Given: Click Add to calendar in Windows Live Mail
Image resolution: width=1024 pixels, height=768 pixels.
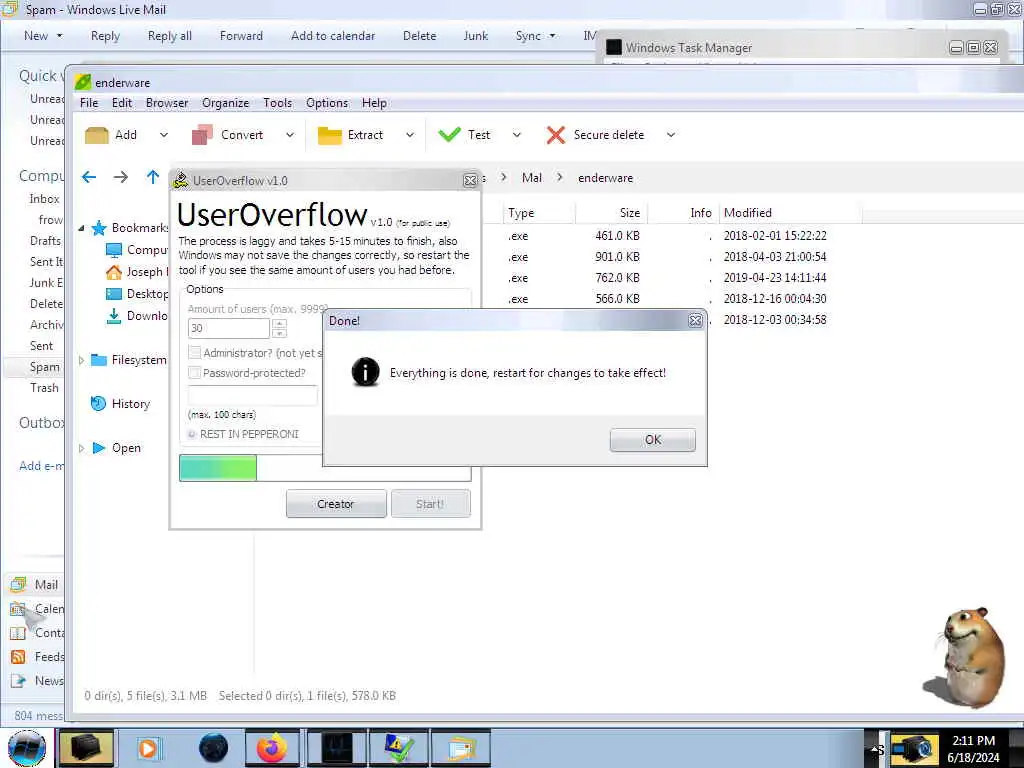Looking at the screenshot, I should point(333,36).
